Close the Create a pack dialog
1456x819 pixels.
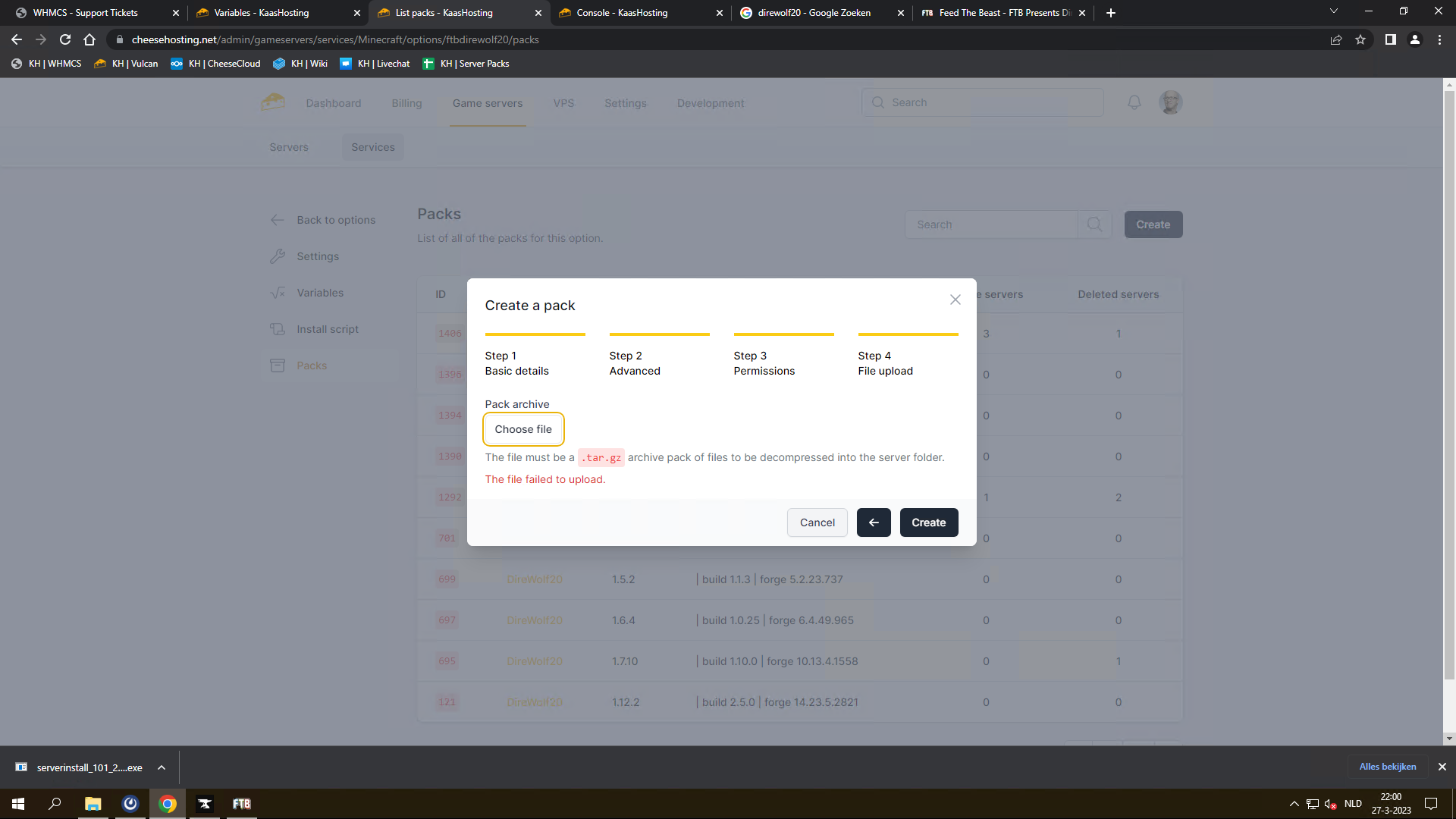pos(955,300)
